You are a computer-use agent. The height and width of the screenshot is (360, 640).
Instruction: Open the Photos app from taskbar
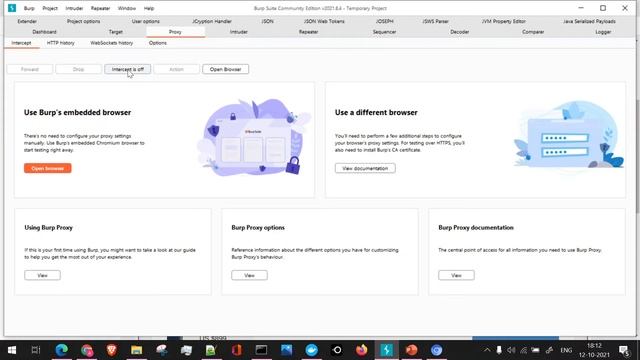coord(286,350)
